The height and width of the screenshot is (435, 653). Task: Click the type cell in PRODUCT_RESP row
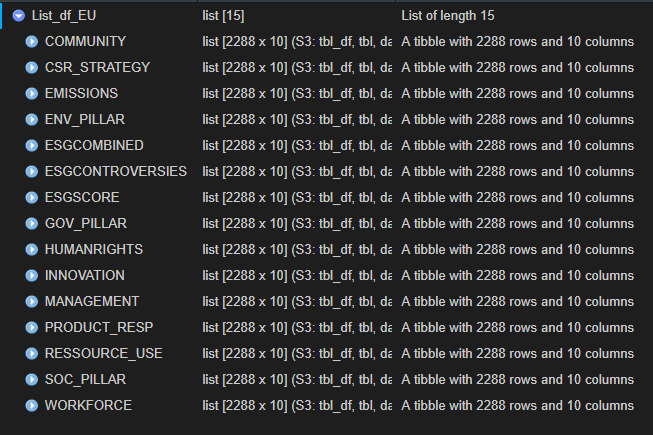(297, 328)
